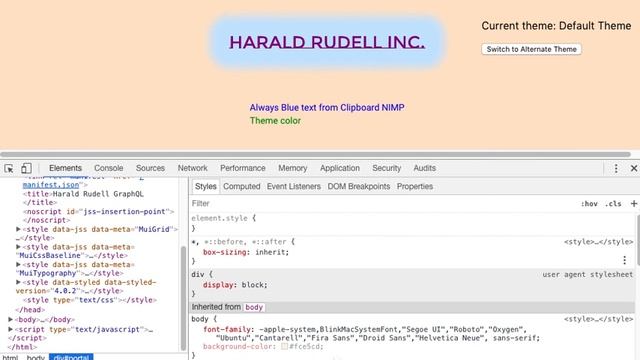Click the Elements tree vertical scrollbar
Image resolution: width=640 pixels, height=360 pixels.
[184, 298]
